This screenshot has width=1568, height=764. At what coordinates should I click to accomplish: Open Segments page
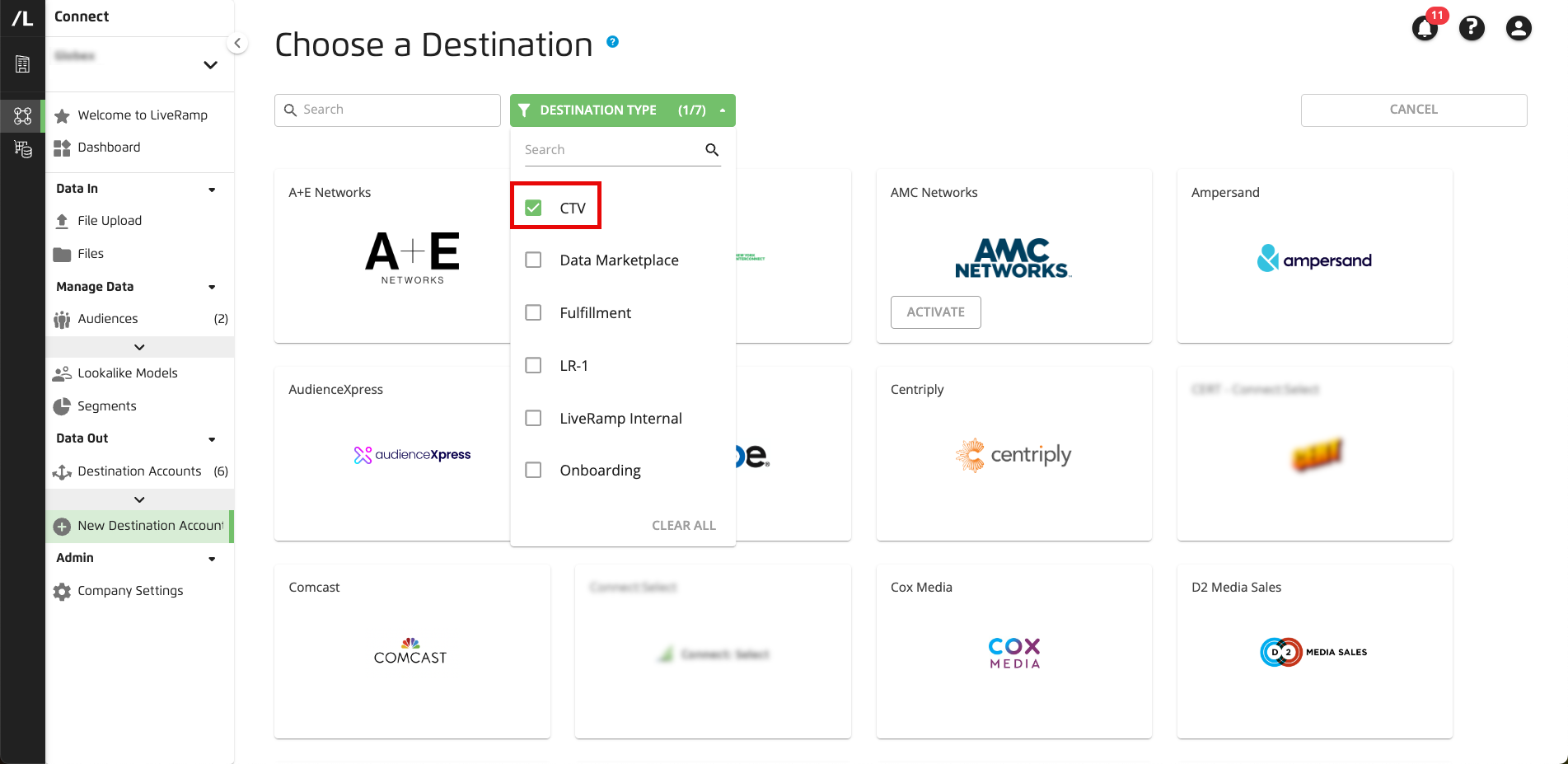[107, 406]
